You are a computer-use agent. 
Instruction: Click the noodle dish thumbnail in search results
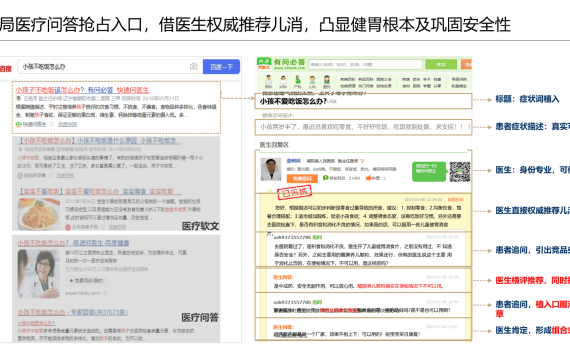point(39,214)
